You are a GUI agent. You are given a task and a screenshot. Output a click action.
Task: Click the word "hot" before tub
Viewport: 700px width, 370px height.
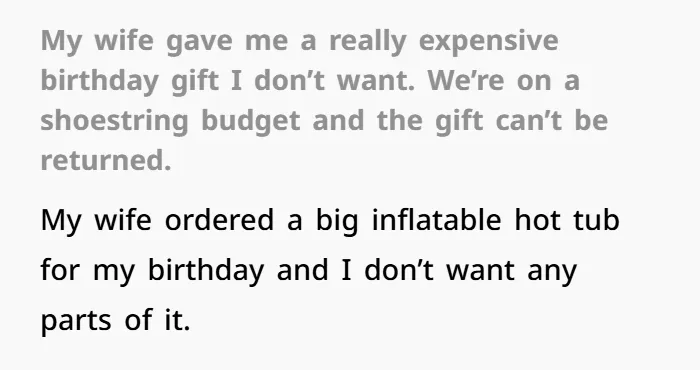(x=538, y=220)
